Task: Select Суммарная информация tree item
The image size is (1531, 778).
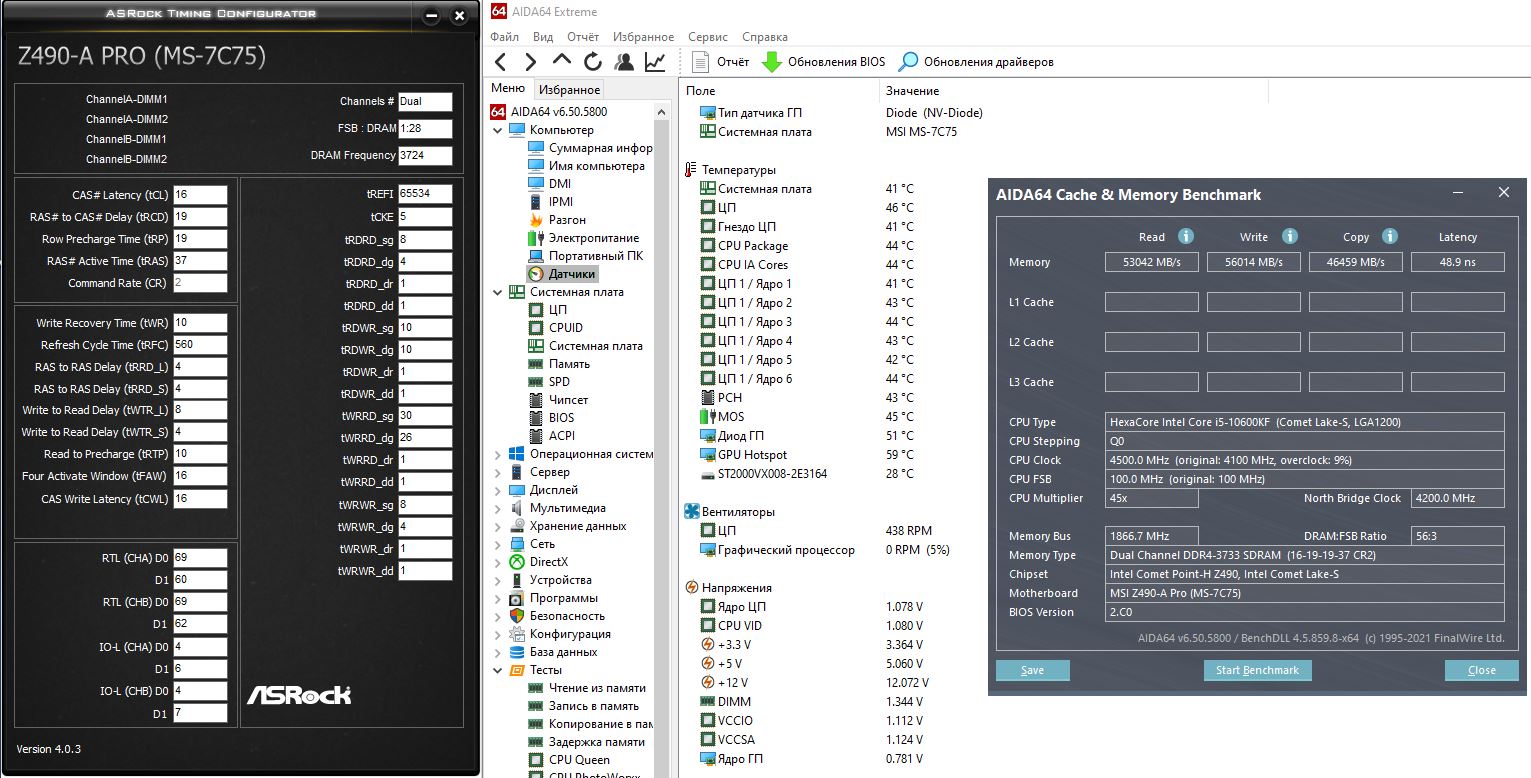Action: point(589,147)
